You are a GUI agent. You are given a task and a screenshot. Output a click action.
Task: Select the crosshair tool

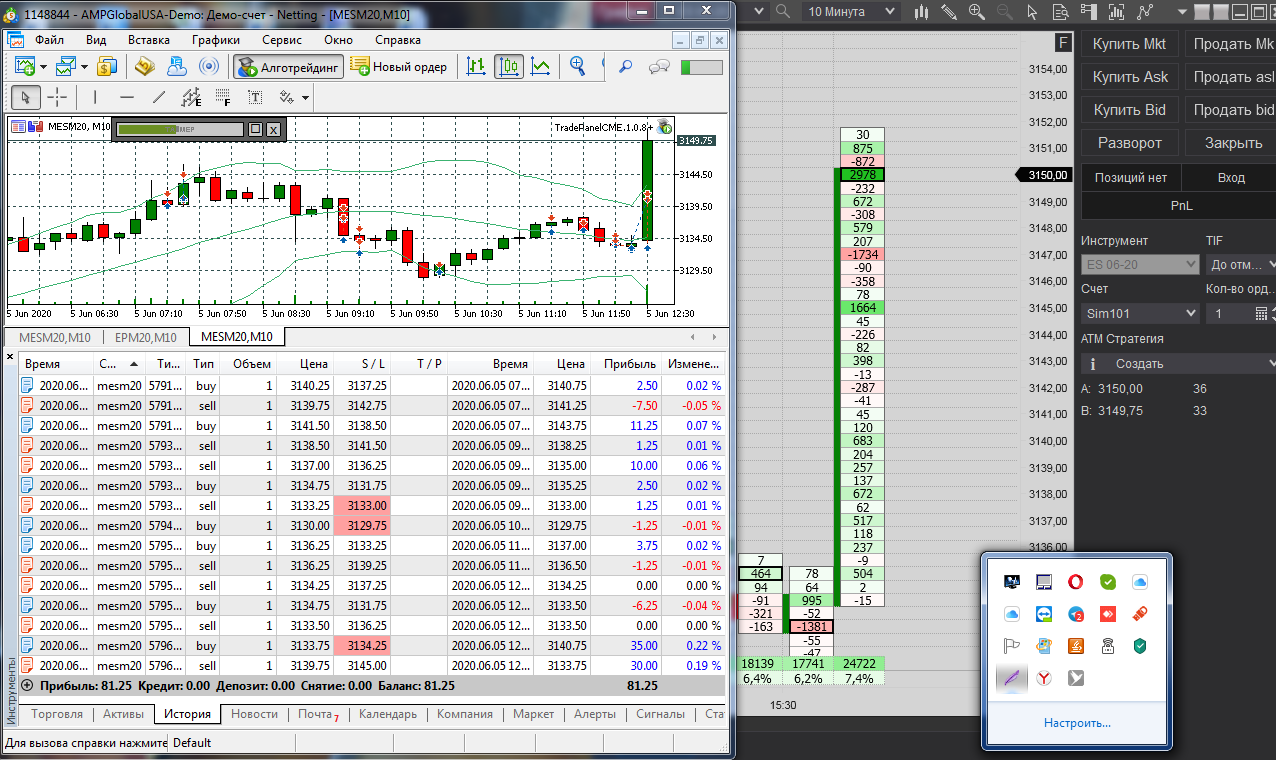pyautogui.click(x=57, y=97)
